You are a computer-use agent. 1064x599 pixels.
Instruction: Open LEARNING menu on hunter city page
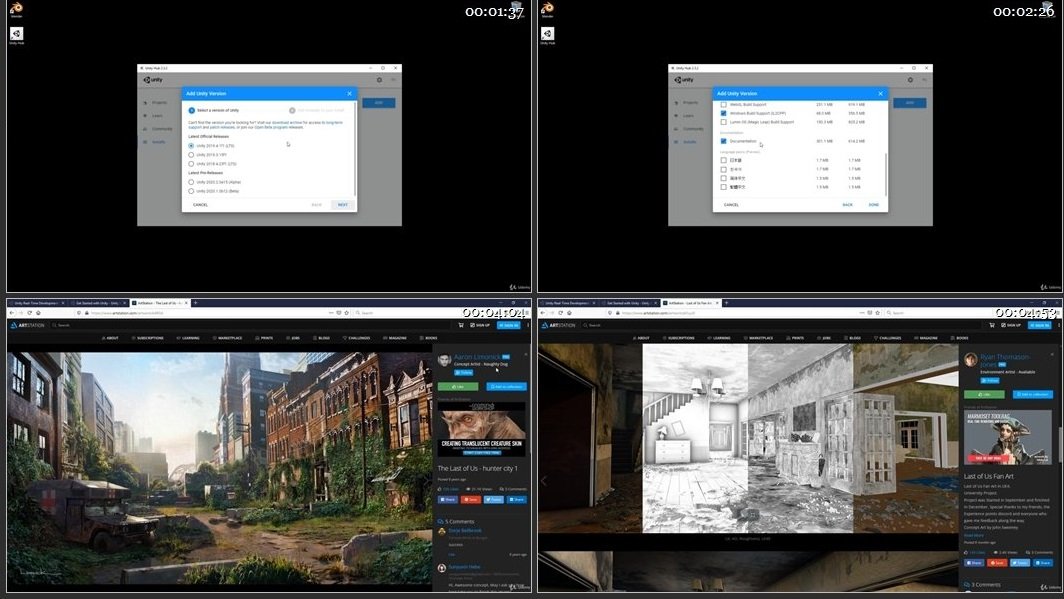click(x=188, y=338)
